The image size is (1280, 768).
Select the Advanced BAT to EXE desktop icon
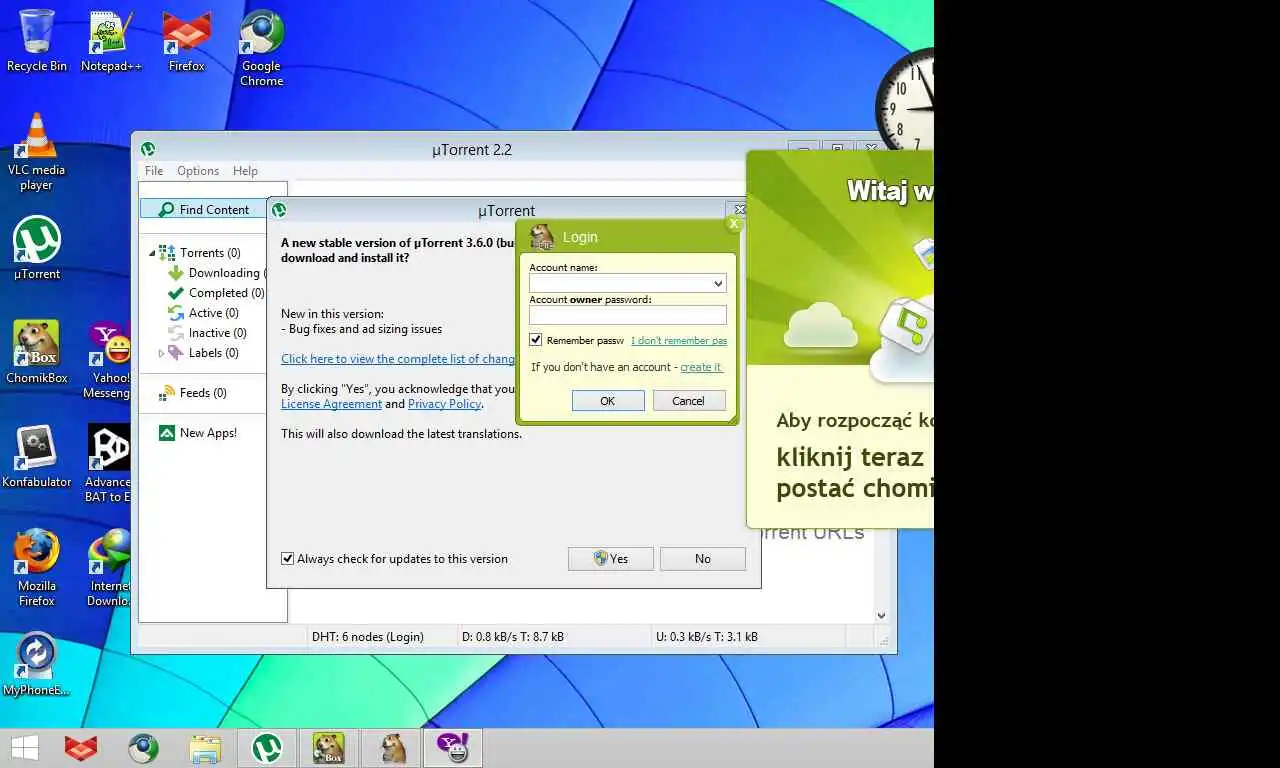click(108, 462)
